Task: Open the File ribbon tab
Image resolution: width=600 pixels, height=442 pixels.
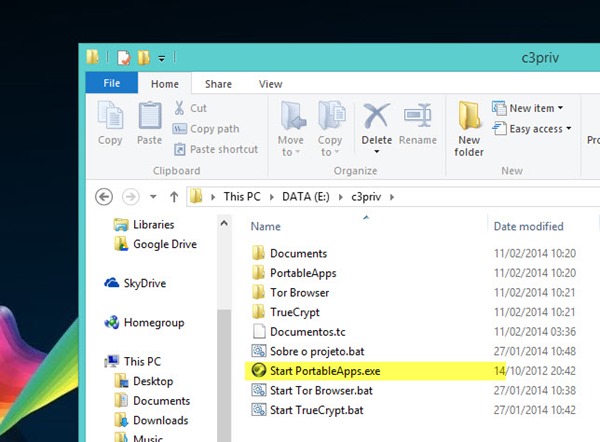Action: pos(112,83)
